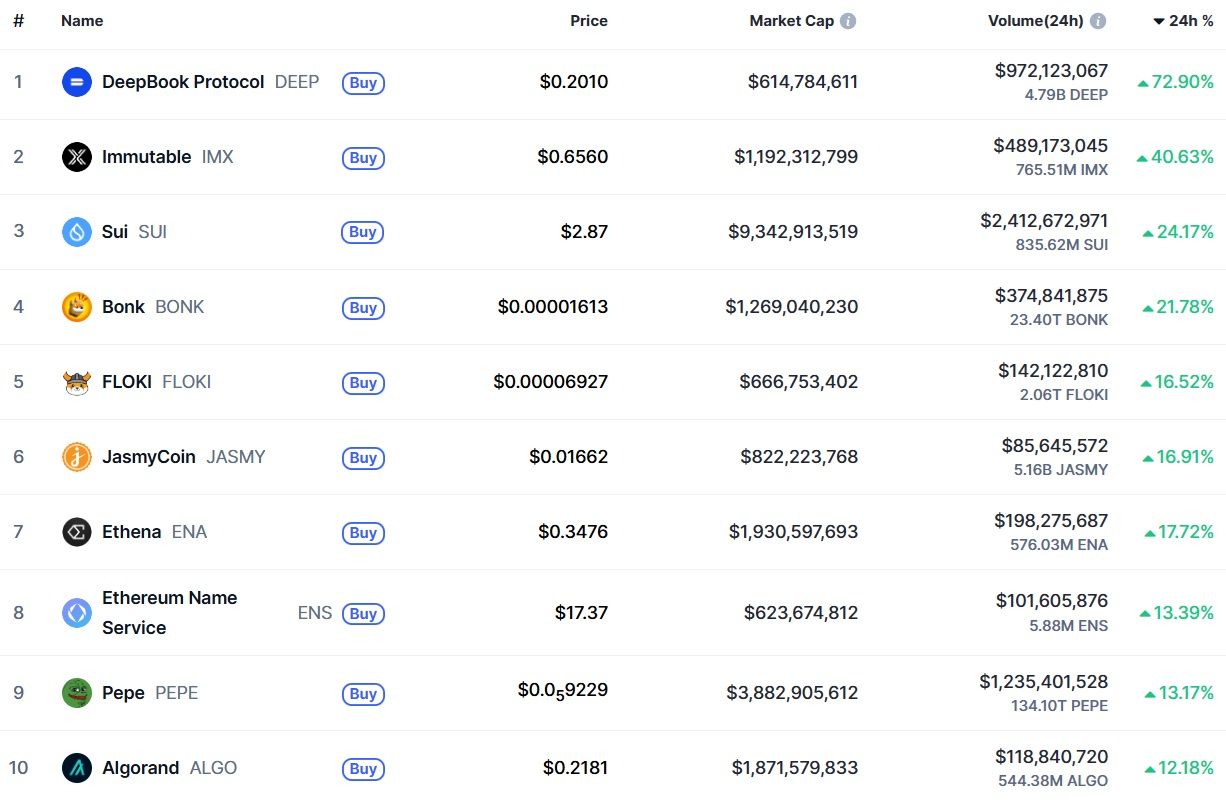Sort by 24h % dropdown arrow

[1159, 21]
